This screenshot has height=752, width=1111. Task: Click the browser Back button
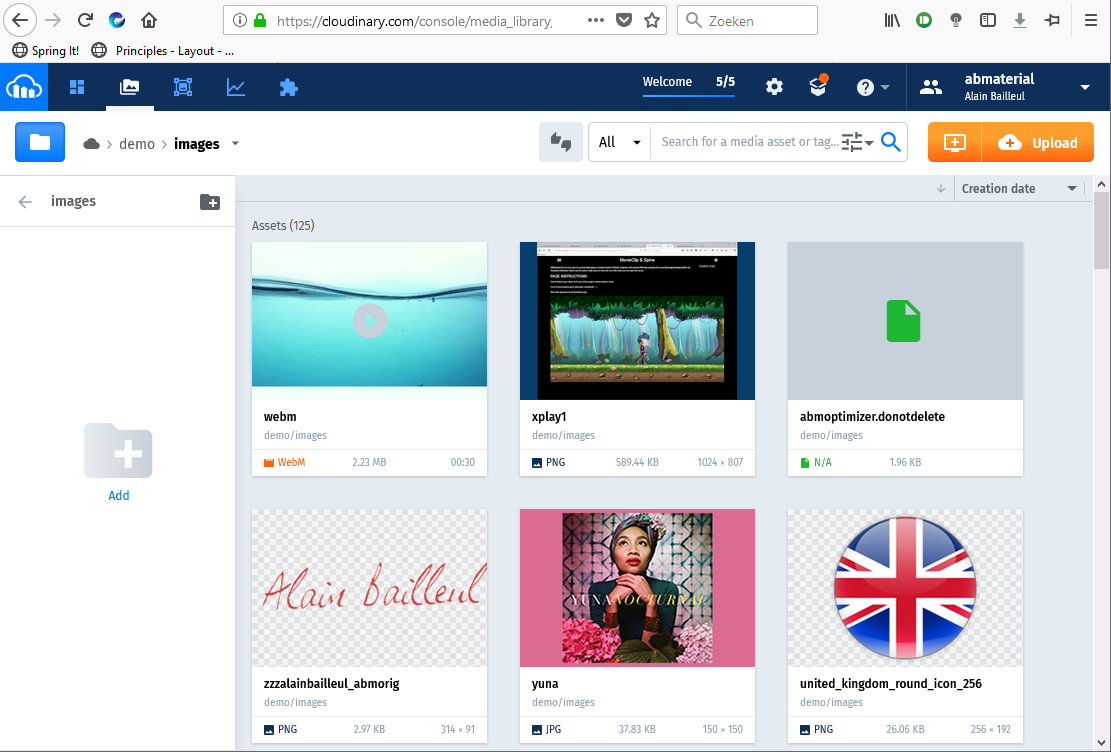pyautogui.click(x=20, y=21)
